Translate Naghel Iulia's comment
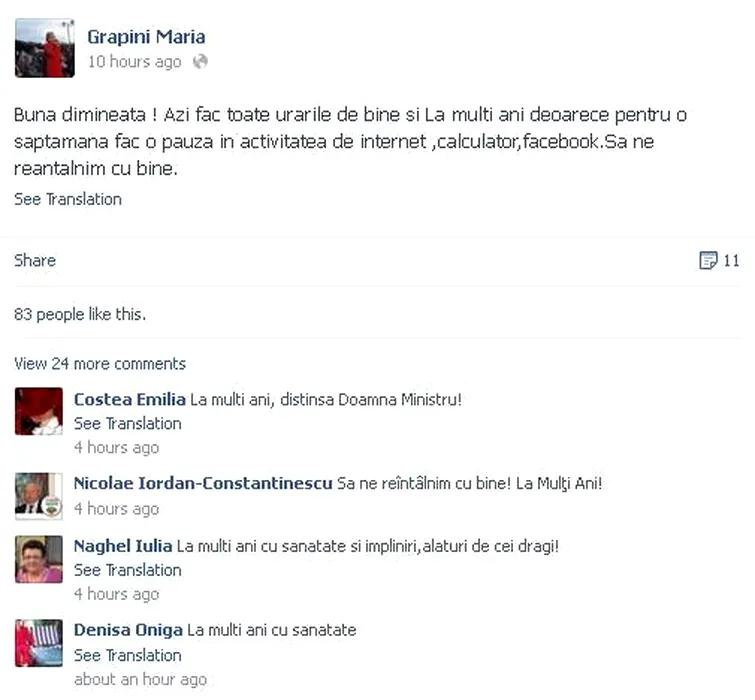The image size is (755, 700). click(x=128, y=570)
